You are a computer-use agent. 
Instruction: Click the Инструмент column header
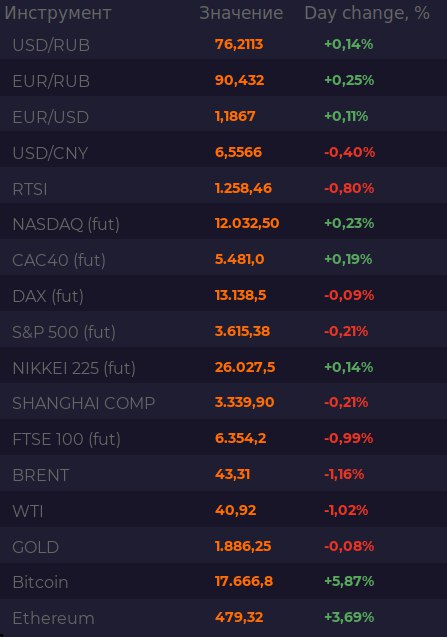[x=57, y=13]
